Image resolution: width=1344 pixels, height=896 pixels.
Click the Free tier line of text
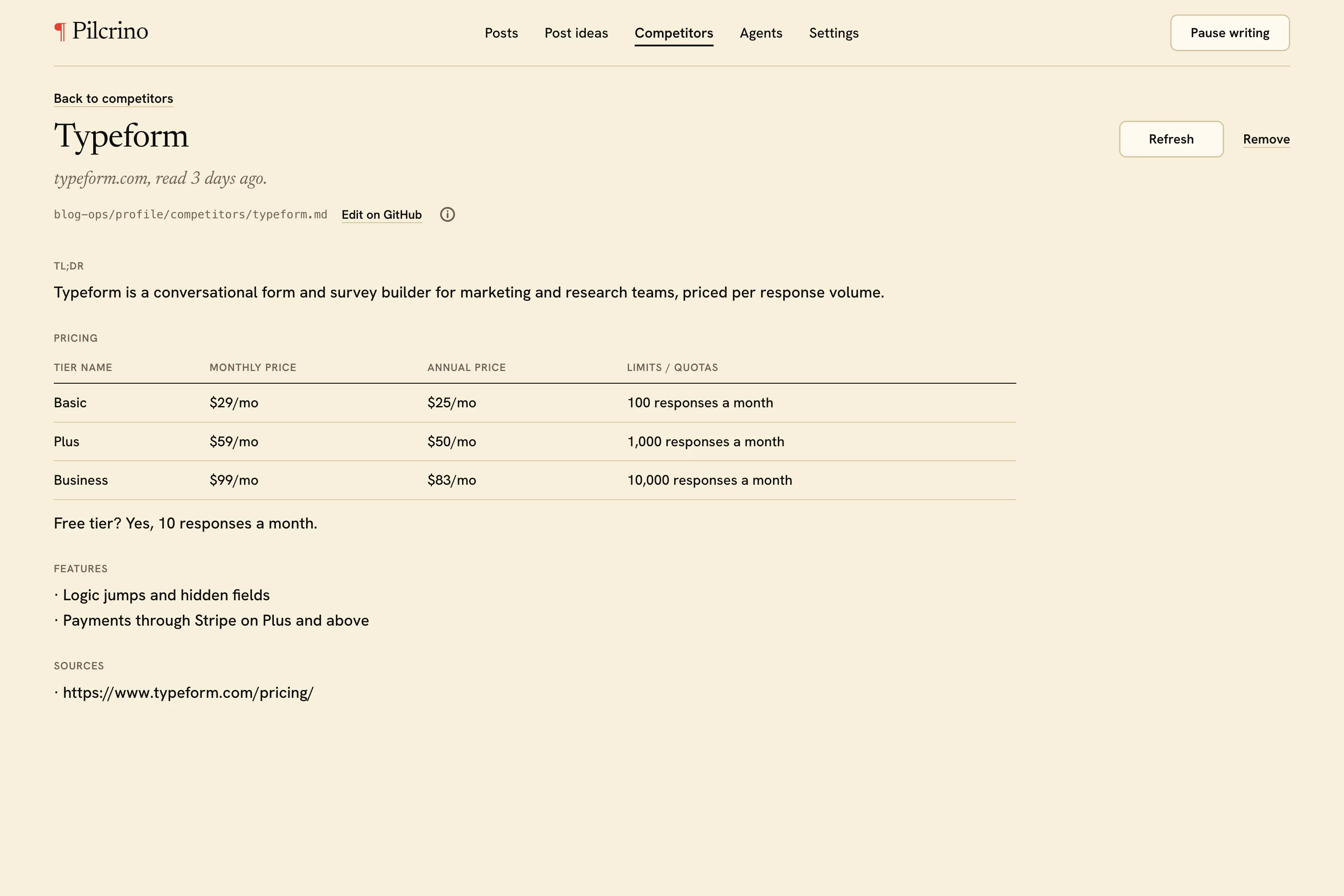[x=185, y=523]
